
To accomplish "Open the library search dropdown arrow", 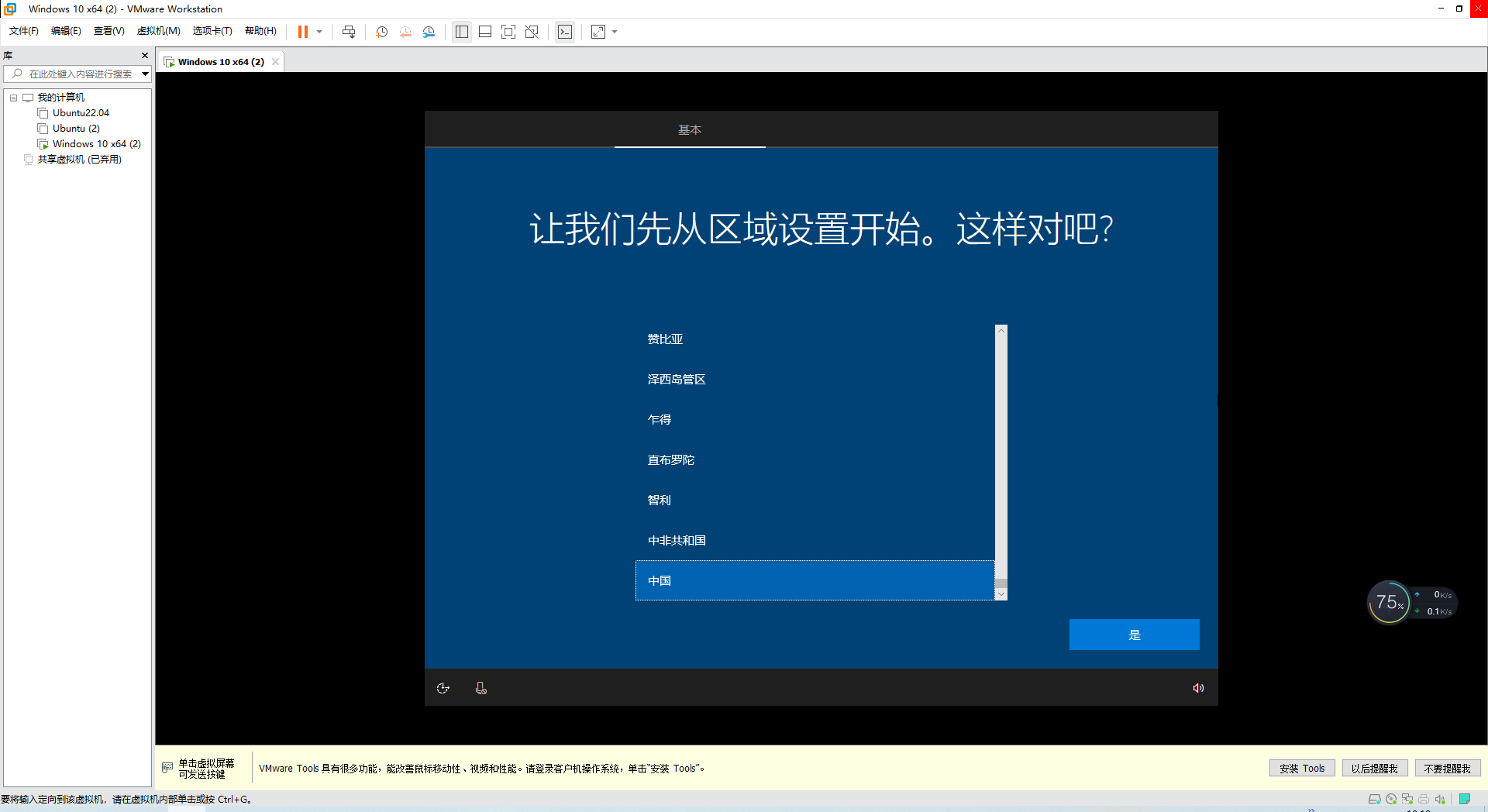I will coord(145,74).
